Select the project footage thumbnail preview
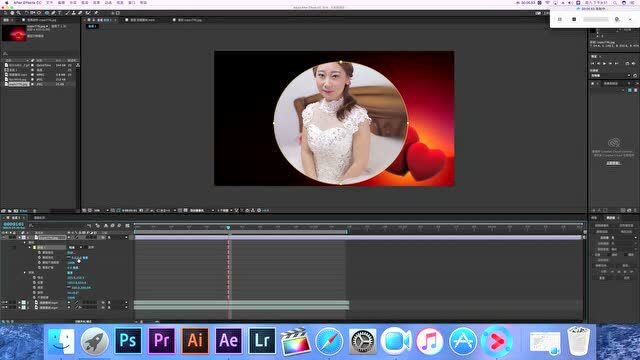 [x=14, y=33]
